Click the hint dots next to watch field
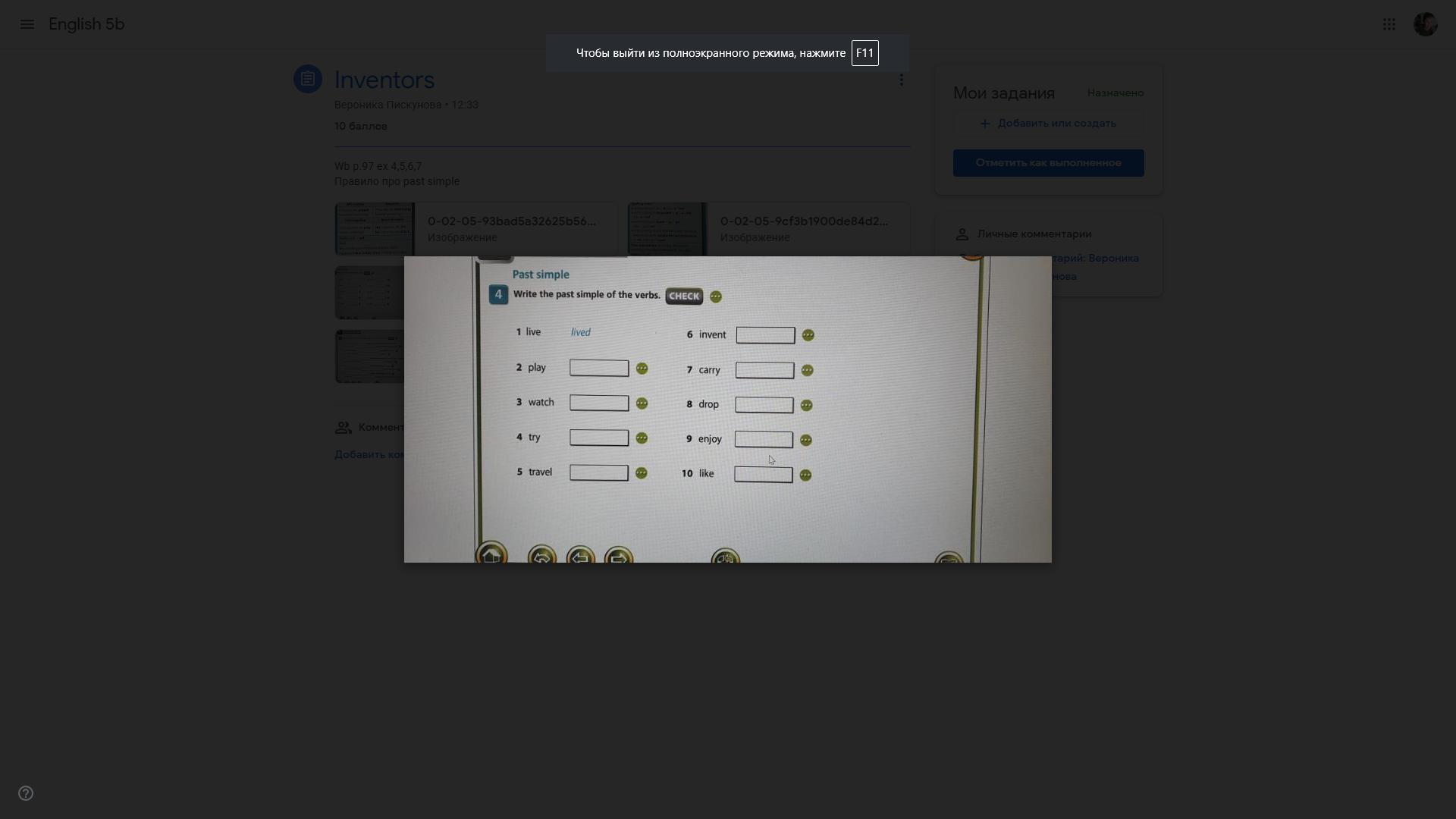This screenshot has width=1456, height=819. [x=642, y=403]
